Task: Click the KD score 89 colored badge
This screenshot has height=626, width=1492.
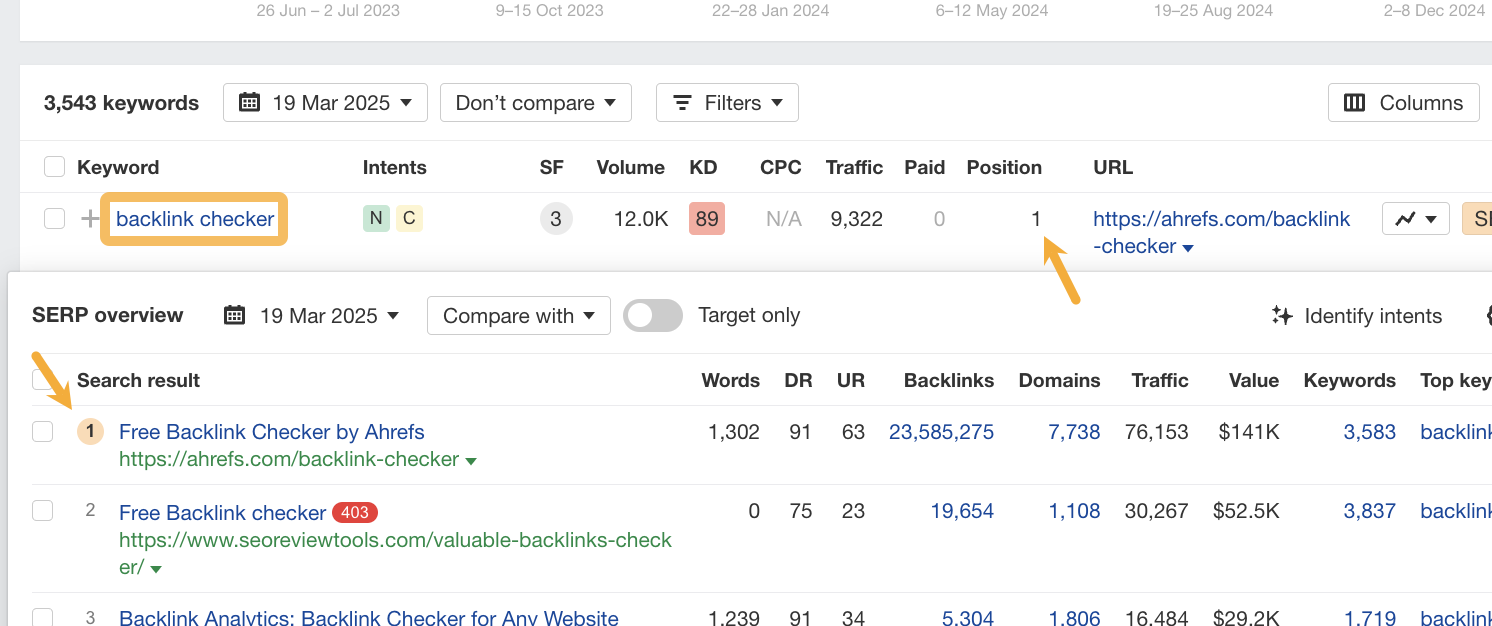Action: [x=707, y=219]
